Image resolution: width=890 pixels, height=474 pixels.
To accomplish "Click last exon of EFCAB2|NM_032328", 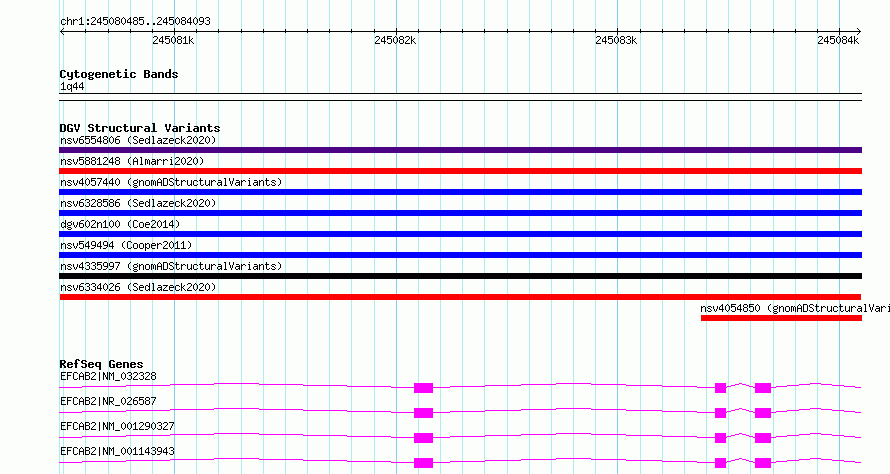I will tap(763, 388).
